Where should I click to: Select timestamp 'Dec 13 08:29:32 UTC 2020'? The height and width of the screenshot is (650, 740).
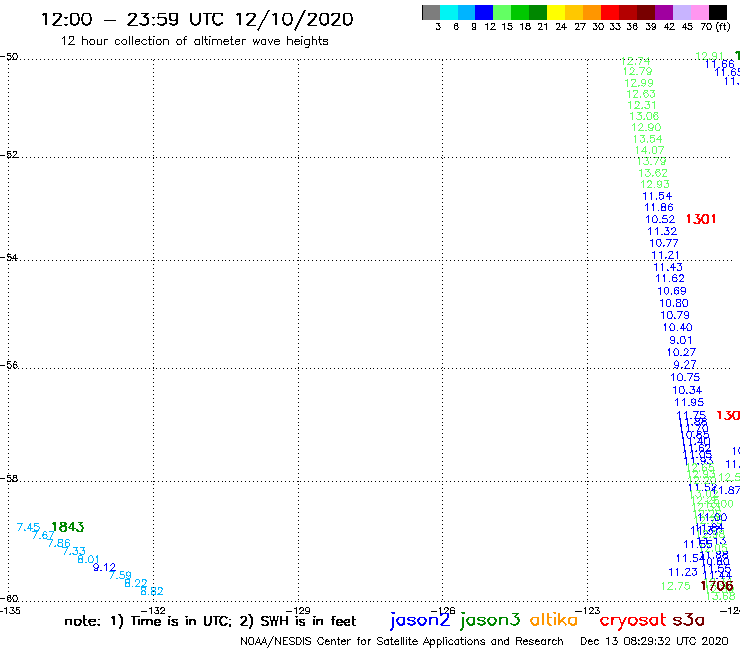click(x=654, y=642)
